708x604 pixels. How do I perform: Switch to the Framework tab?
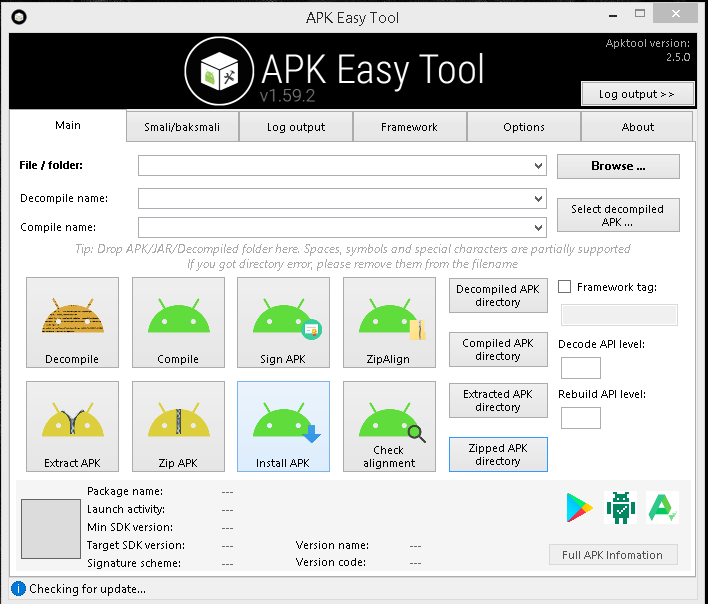tap(409, 127)
